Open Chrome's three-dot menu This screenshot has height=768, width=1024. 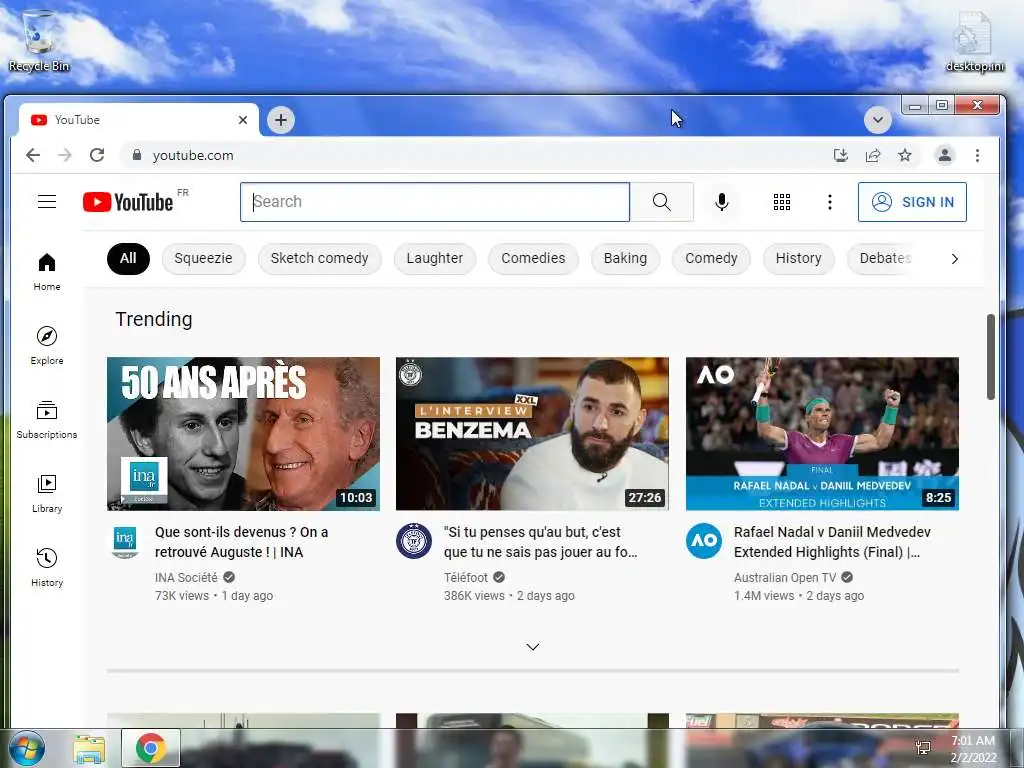click(x=977, y=155)
